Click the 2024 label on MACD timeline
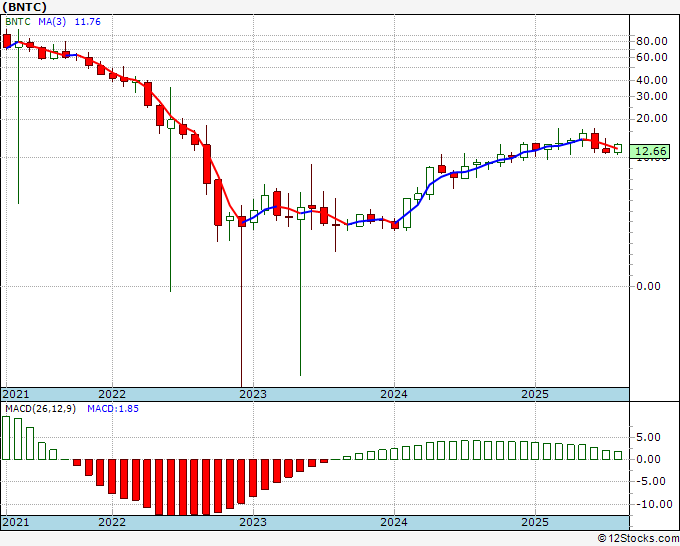 (x=394, y=522)
